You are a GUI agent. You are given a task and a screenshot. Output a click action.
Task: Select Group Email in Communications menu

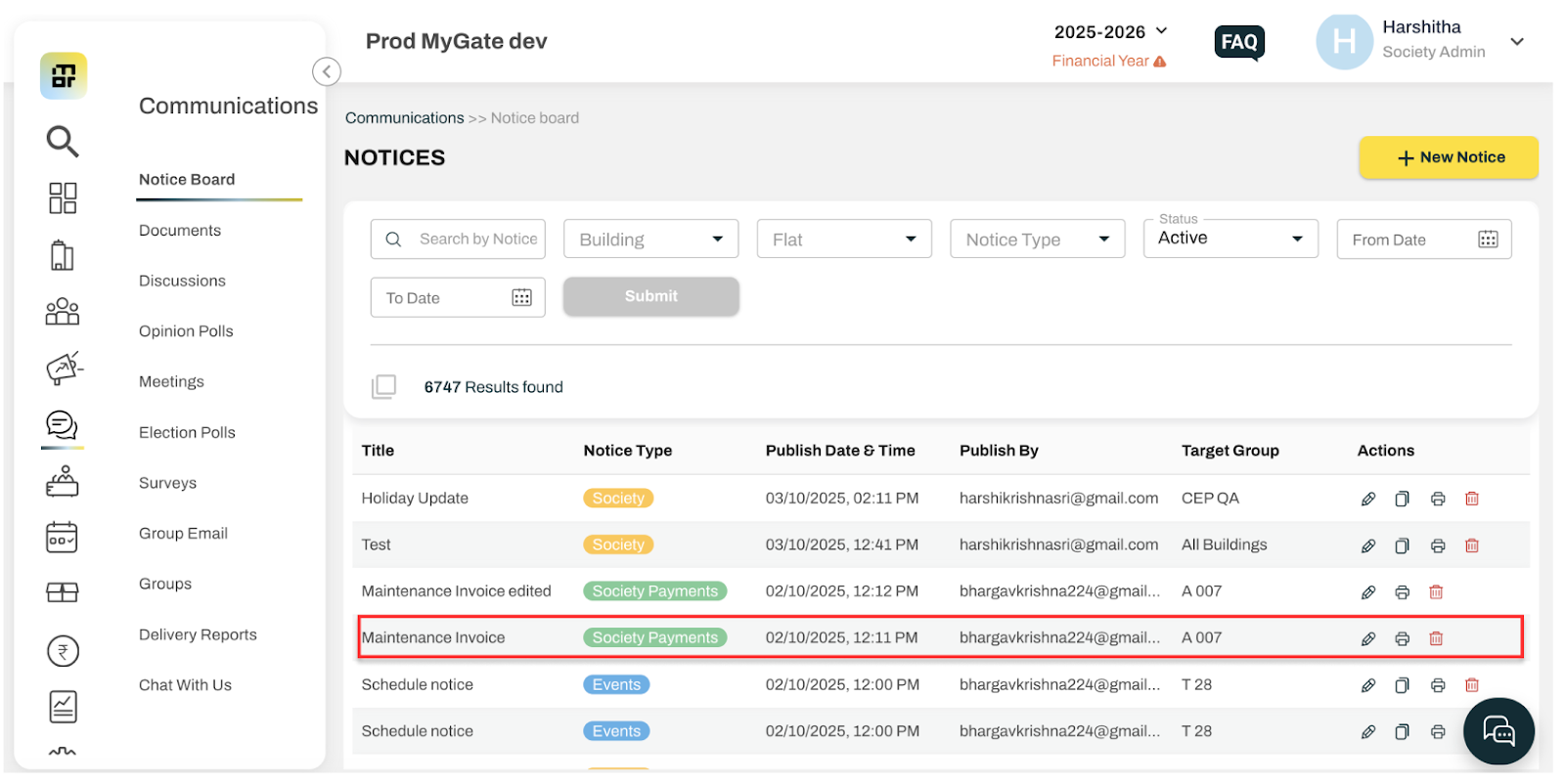(183, 534)
